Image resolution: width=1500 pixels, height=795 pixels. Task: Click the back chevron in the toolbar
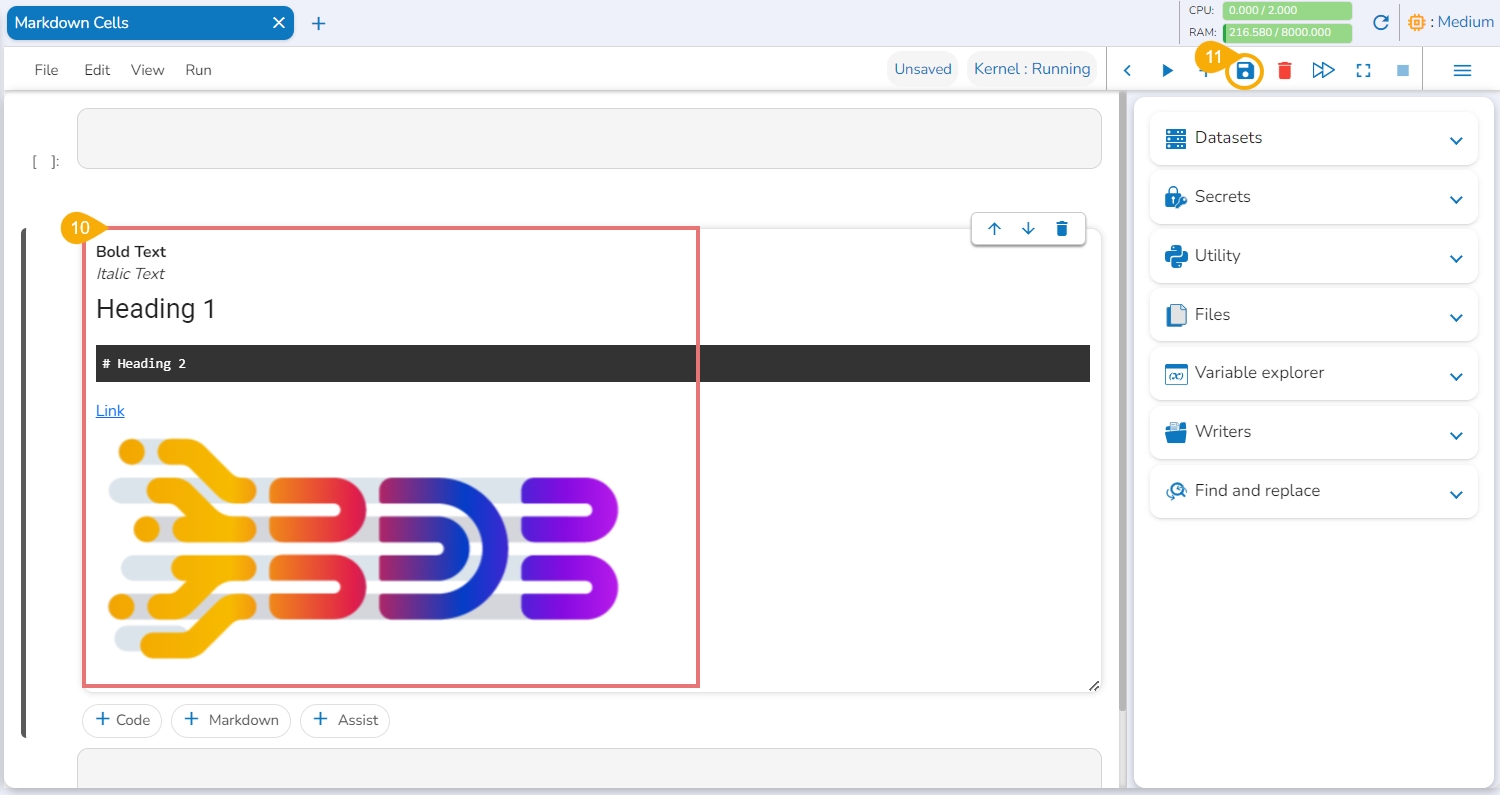tap(1127, 70)
